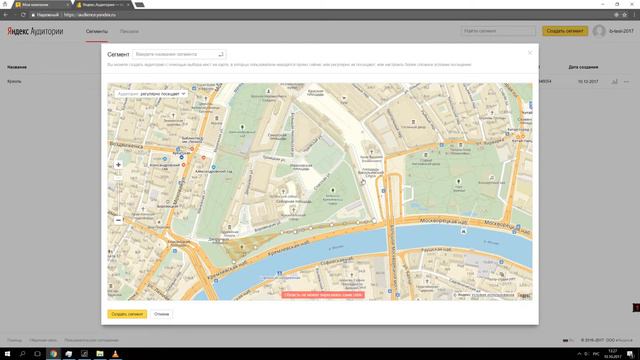This screenshot has width=640, height=360.
Task: Go back with browser back arrow
Action: point(6,15)
